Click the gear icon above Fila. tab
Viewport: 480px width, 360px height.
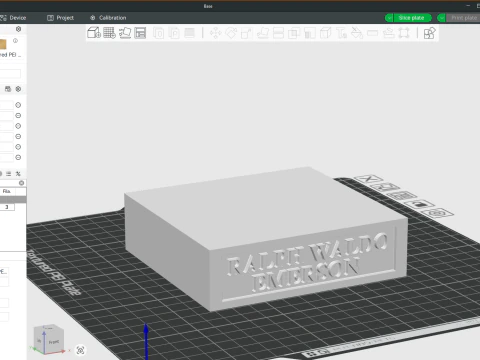click(x=21, y=183)
